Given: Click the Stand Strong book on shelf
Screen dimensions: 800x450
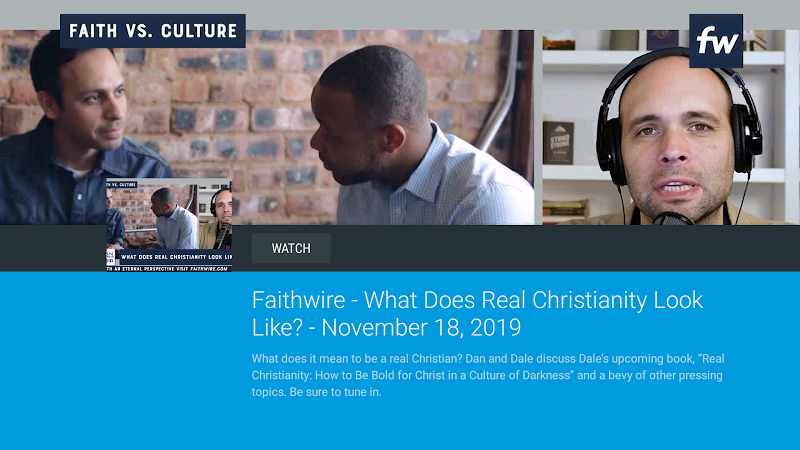Looking at the screenshot, I should [558, 143].
